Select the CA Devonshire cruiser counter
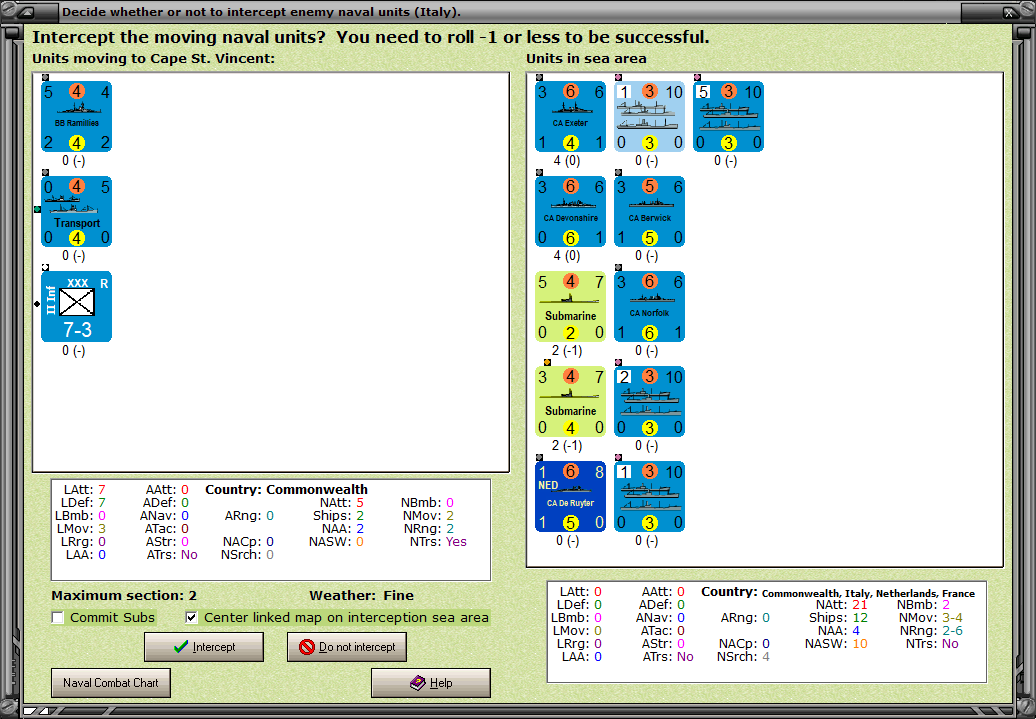 tap(570, 212)
